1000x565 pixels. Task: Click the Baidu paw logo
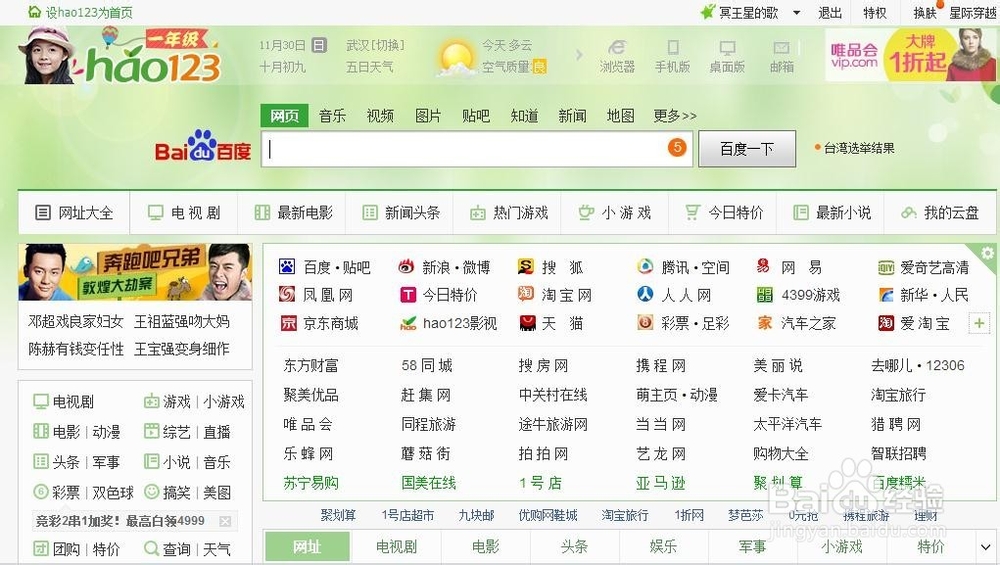(203, 145)
